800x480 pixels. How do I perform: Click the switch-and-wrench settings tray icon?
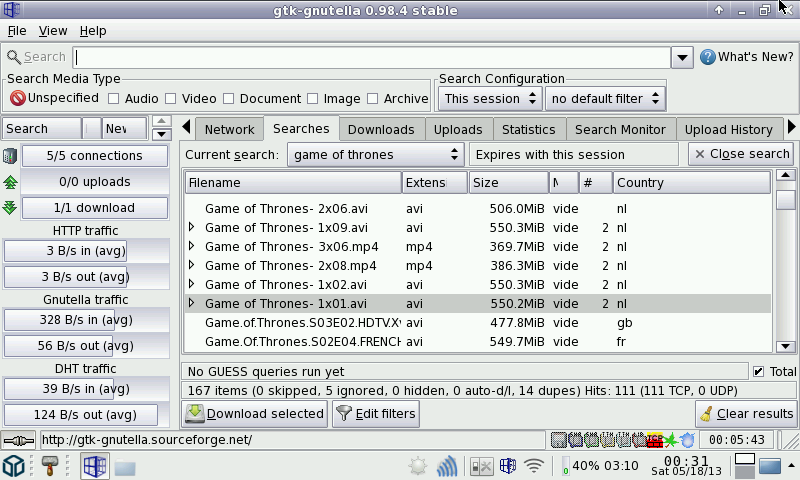pos(481,466)
